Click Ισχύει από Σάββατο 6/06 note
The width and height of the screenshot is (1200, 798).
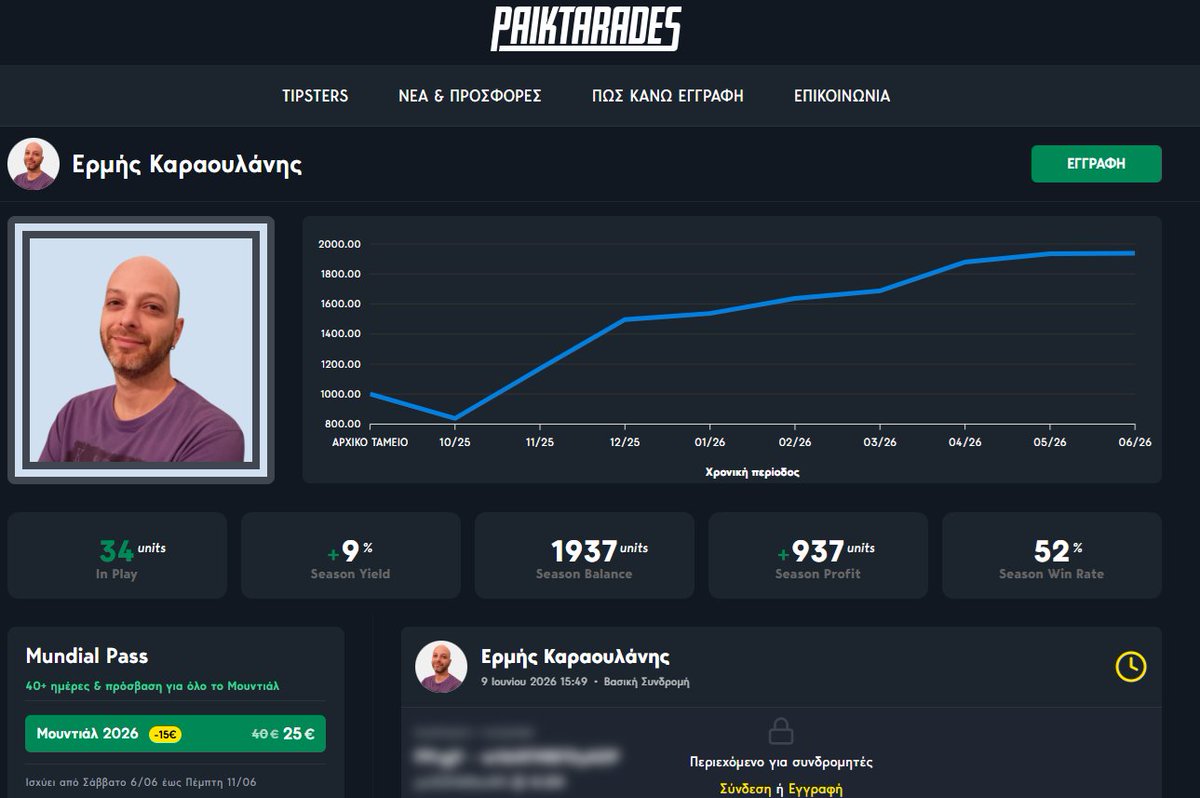click(x=140, y=781)
